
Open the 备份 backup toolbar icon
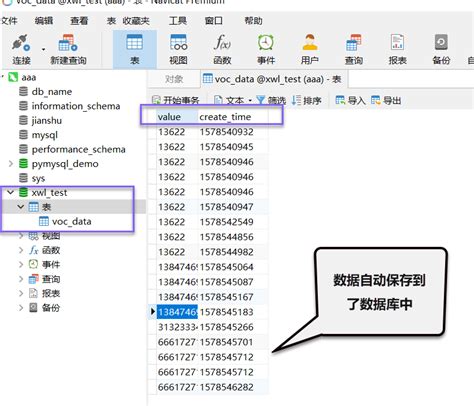point(441,43)
